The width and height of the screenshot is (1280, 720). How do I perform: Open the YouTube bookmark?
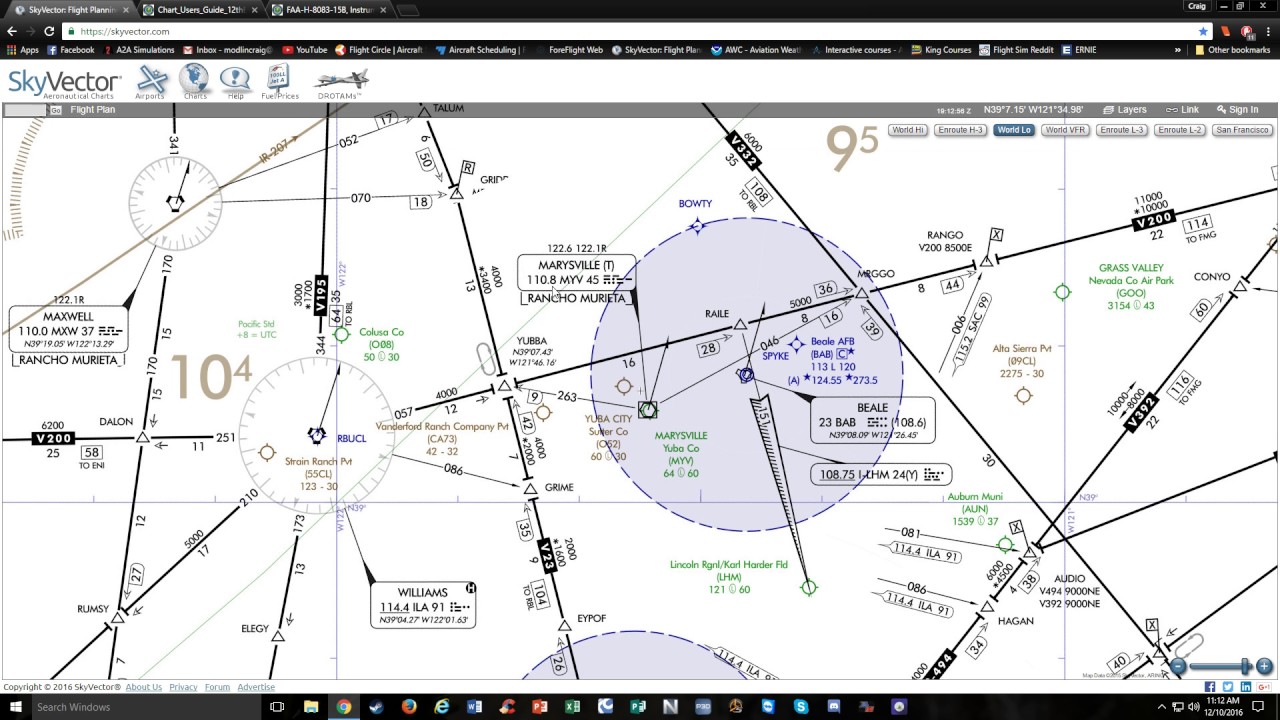[x=304, y=50]
